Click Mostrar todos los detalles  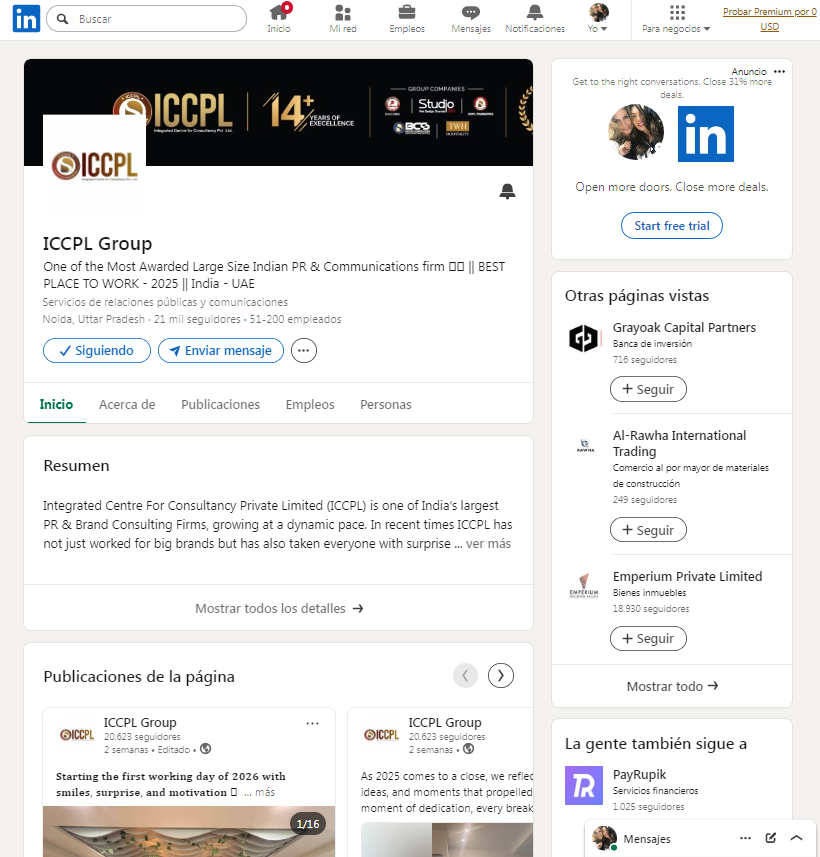[x=278, y=608]
